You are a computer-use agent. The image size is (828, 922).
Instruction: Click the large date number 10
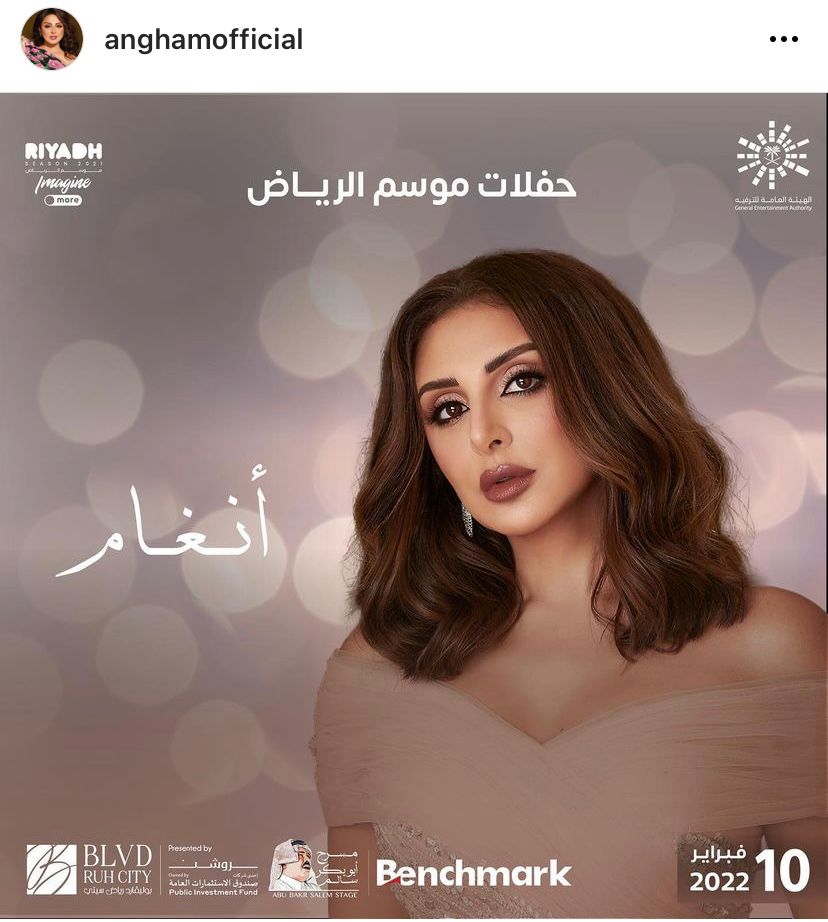click(x=782, y=871)
